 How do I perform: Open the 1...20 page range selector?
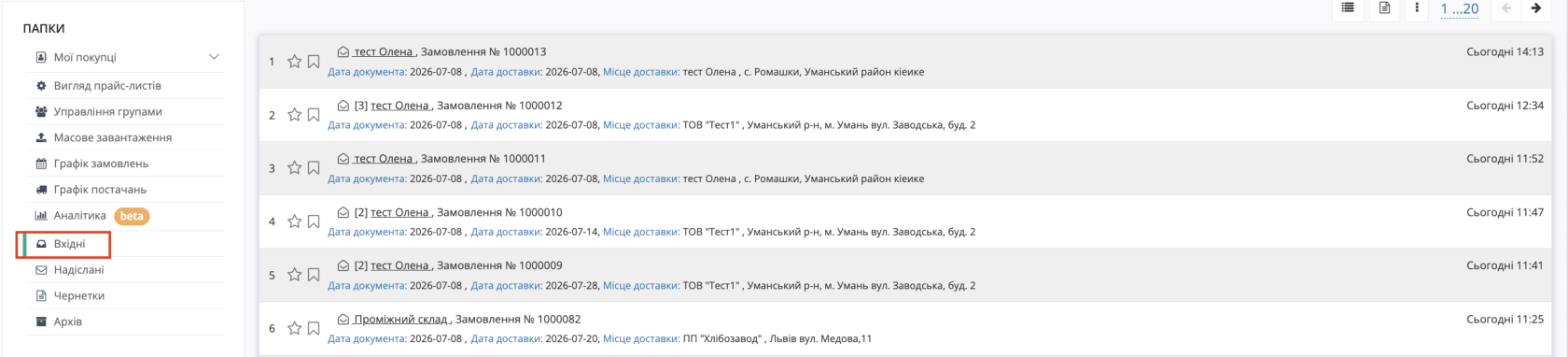click(x=1459, y=9)
